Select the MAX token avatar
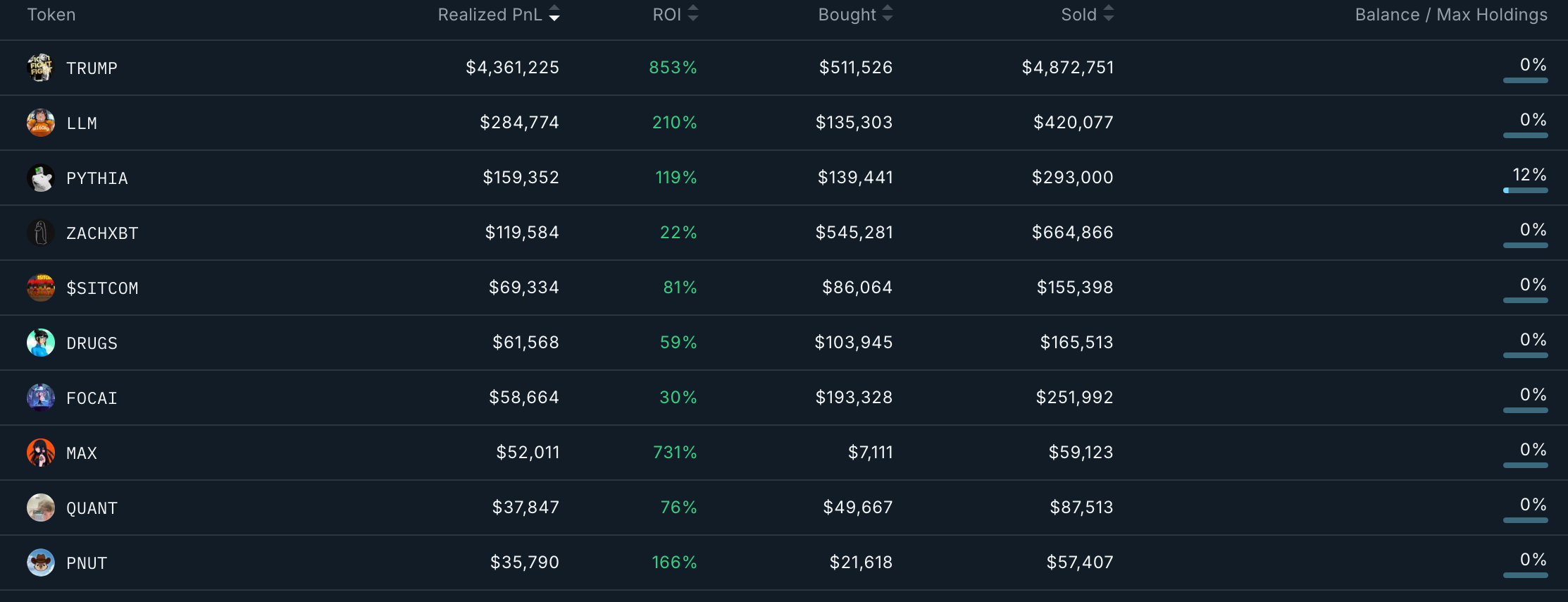 (40, 453)
